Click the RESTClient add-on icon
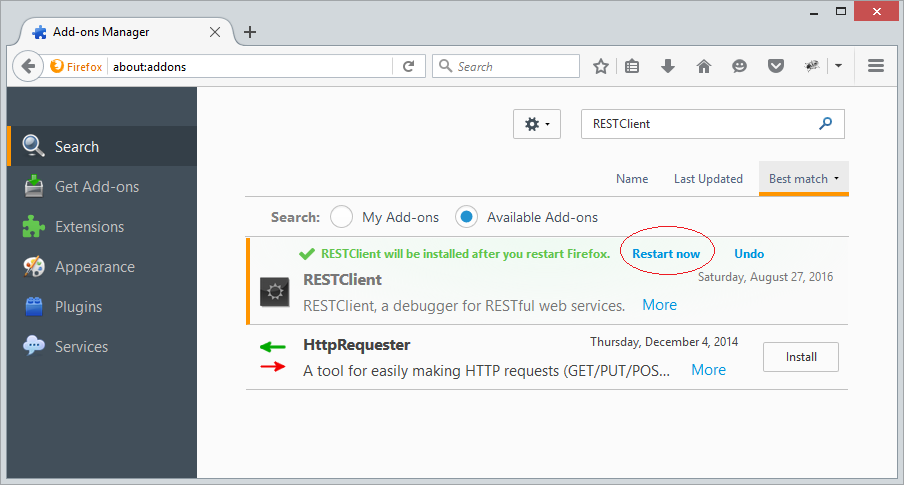Screen dimensions: 904x485 tap(274, 292)
